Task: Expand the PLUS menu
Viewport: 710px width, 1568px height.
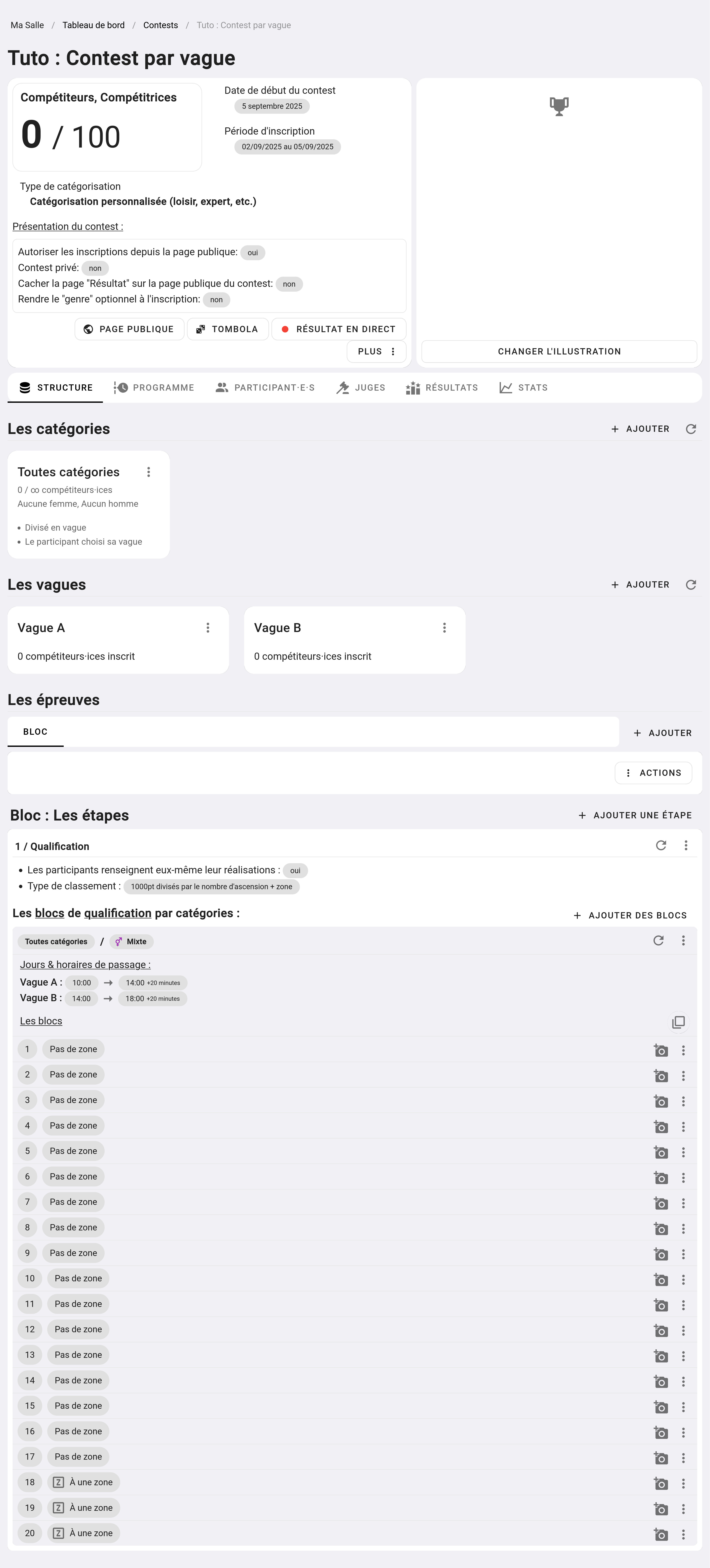Action: coord(376,352)
